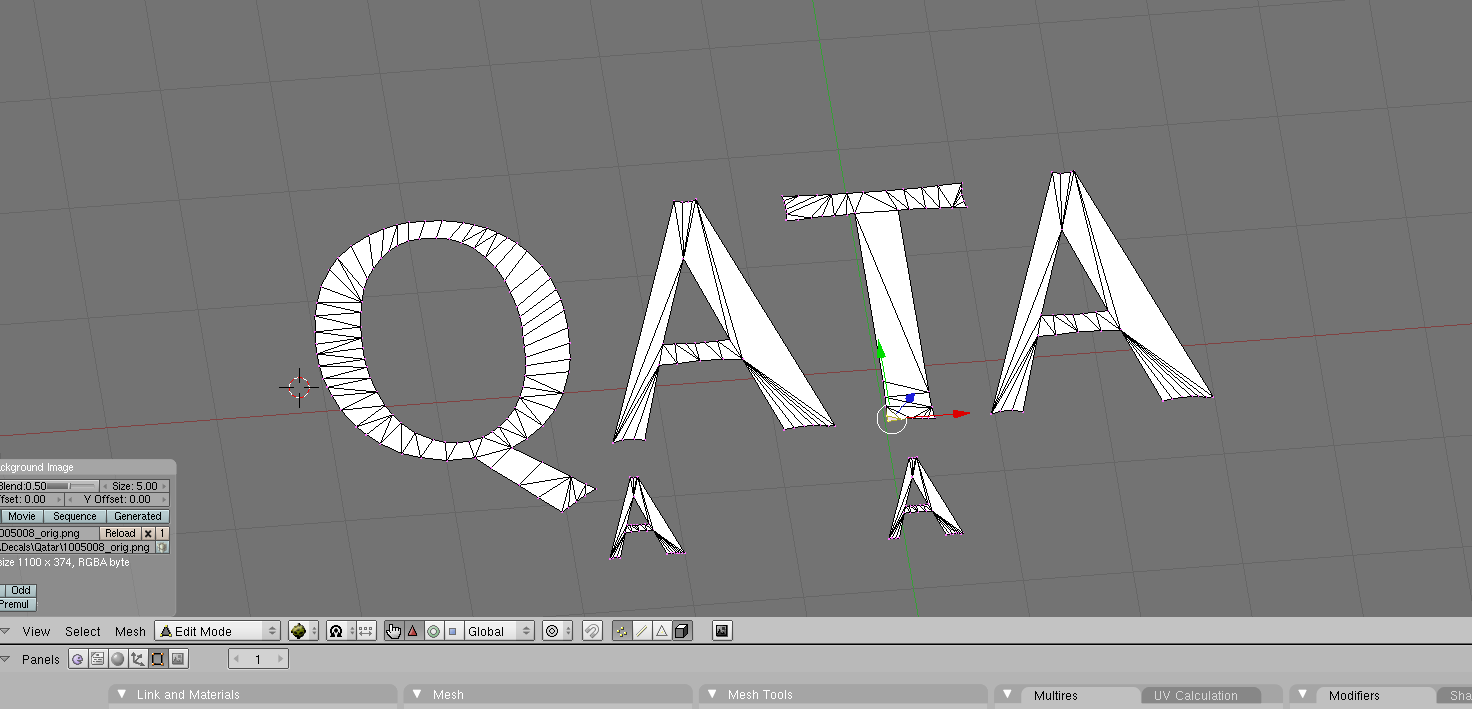Toggle occlude background geometry cube
Viewport: 1472px width, 709px height.
[681, 631]
